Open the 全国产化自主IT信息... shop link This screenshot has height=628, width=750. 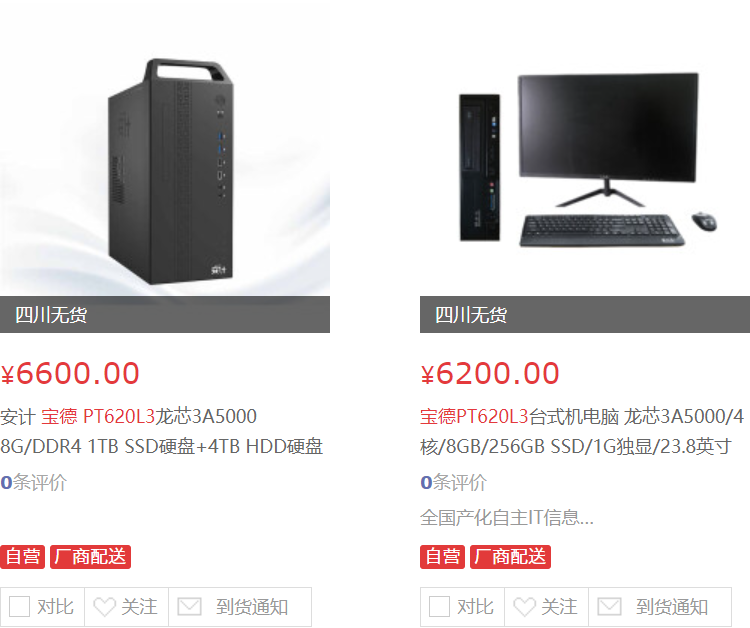507,518
